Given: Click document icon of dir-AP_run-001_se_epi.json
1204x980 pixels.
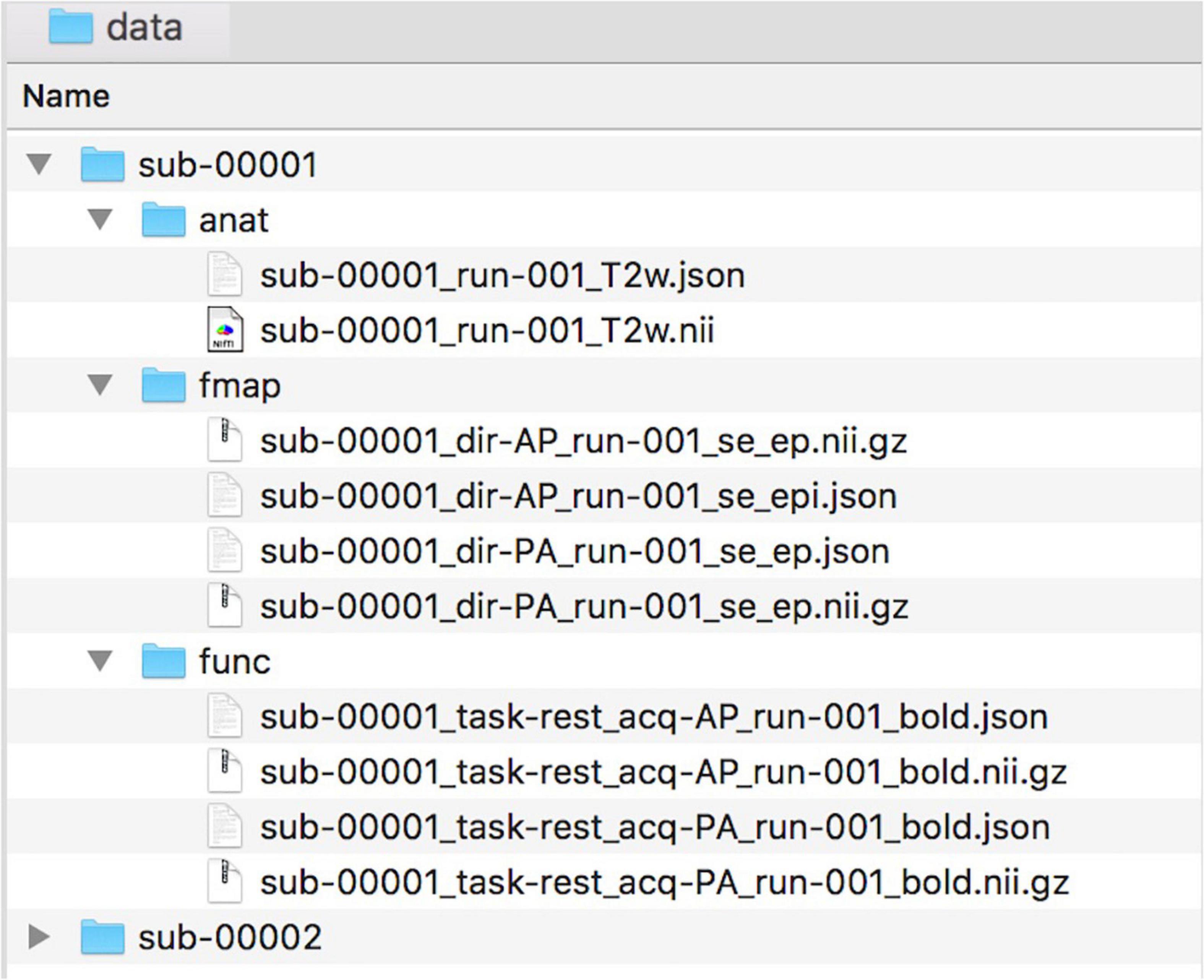Looking at the screenshot, I should pos(225,495).
